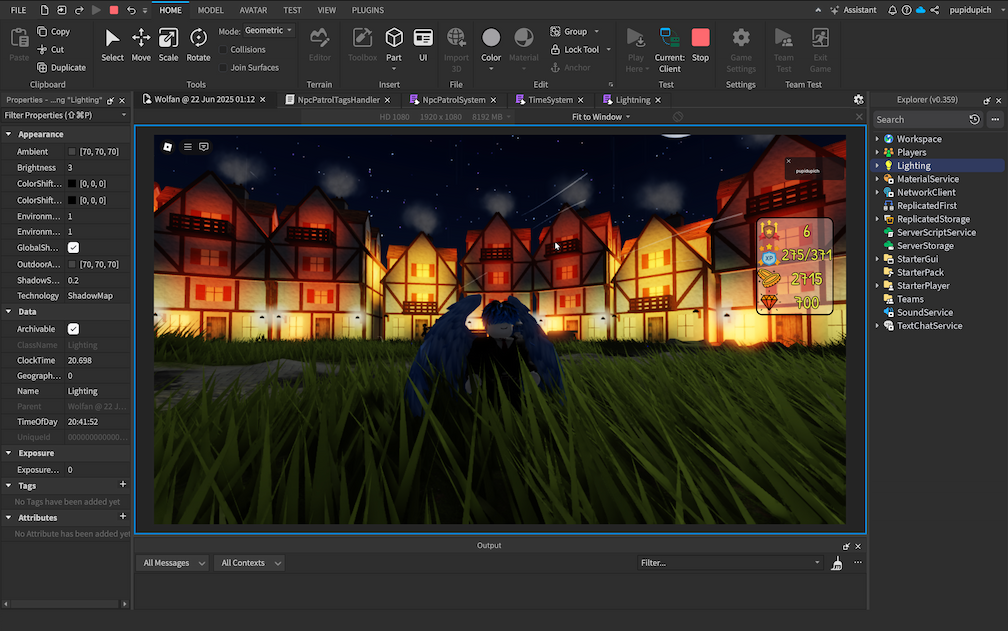
Task: Open the notifications bell
Action: (892, 10)
